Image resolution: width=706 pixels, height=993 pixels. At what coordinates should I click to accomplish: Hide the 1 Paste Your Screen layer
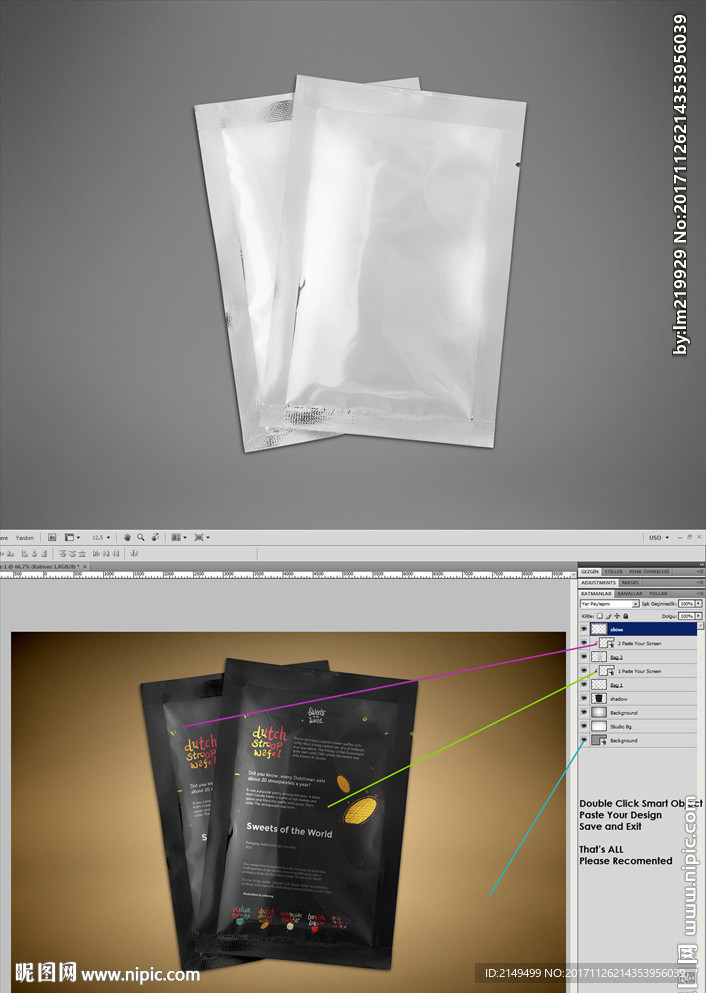(x=584, y=671)
